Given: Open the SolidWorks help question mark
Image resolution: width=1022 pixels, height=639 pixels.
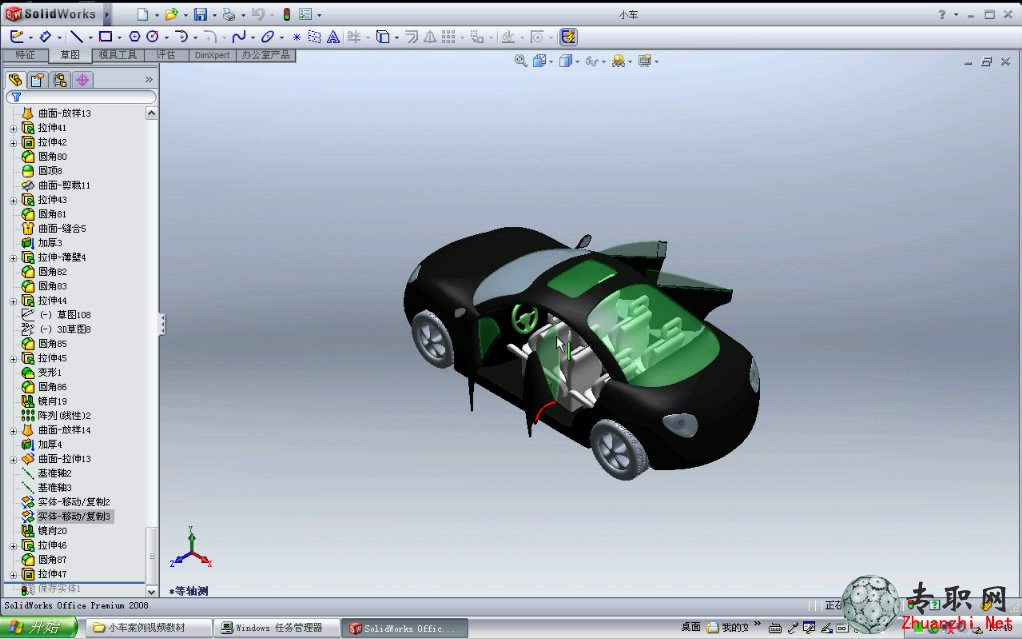Looking at the screenshot, I should 942,14.
